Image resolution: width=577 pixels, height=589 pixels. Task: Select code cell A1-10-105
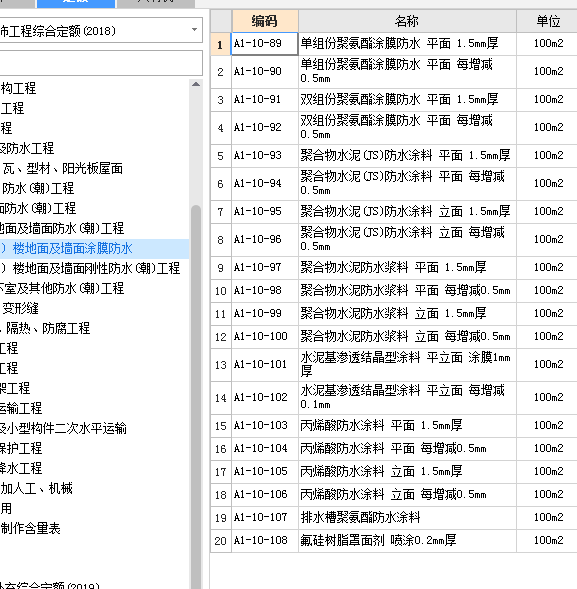(265, 472)
